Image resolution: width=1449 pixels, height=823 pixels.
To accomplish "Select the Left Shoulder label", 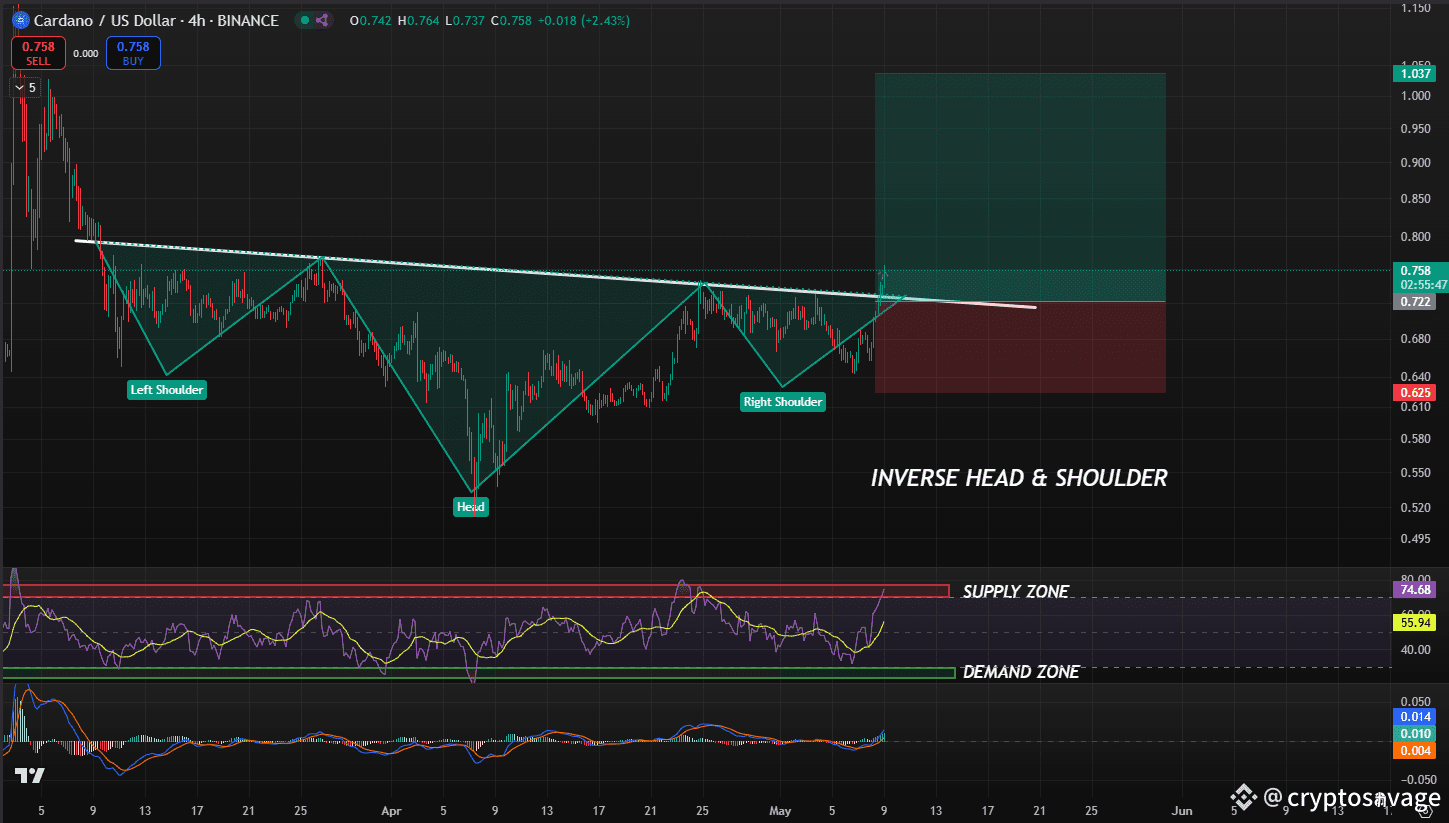I will (x=167, y=390).
